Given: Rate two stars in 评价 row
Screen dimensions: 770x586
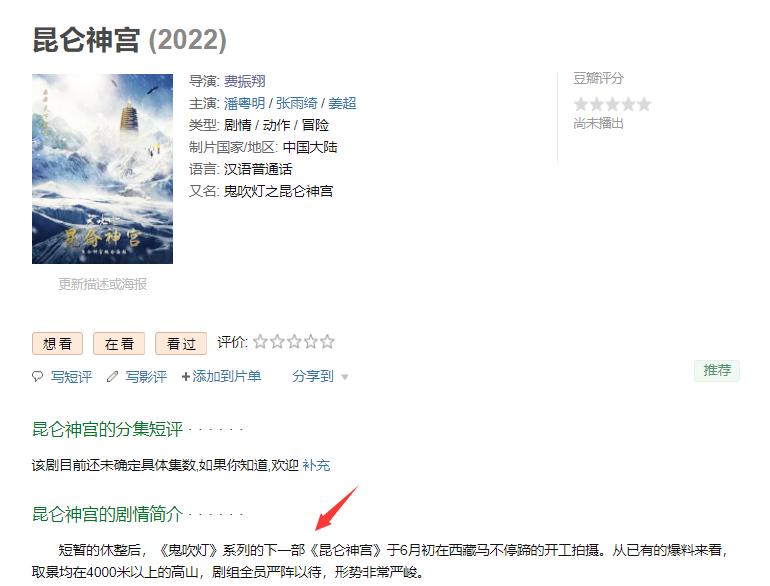Looking at the screenshot, I should click(x=277, y=341).
